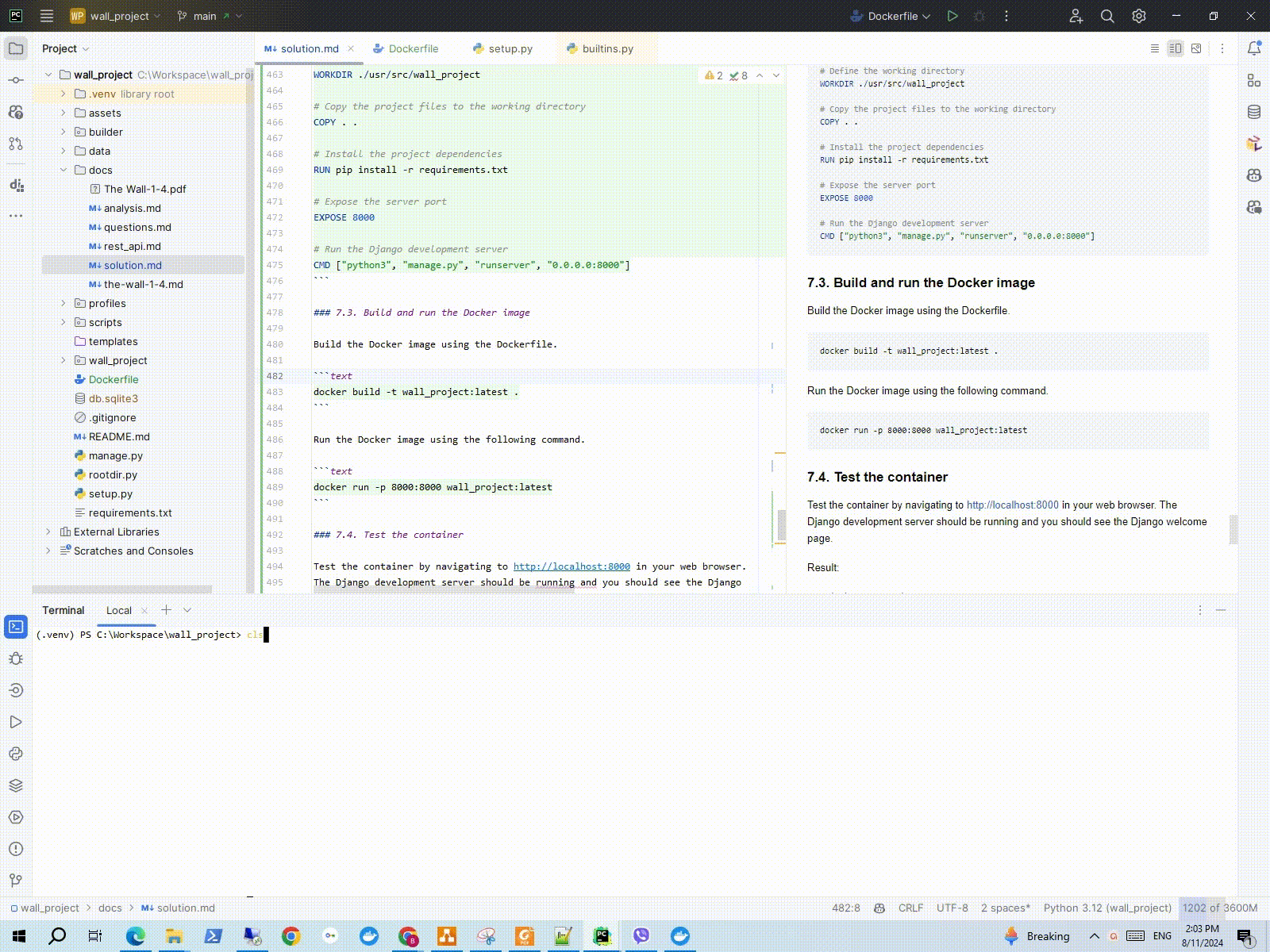
Task: Open the Problems tool window
Action: pyautogui.click(x=16, y=849)
